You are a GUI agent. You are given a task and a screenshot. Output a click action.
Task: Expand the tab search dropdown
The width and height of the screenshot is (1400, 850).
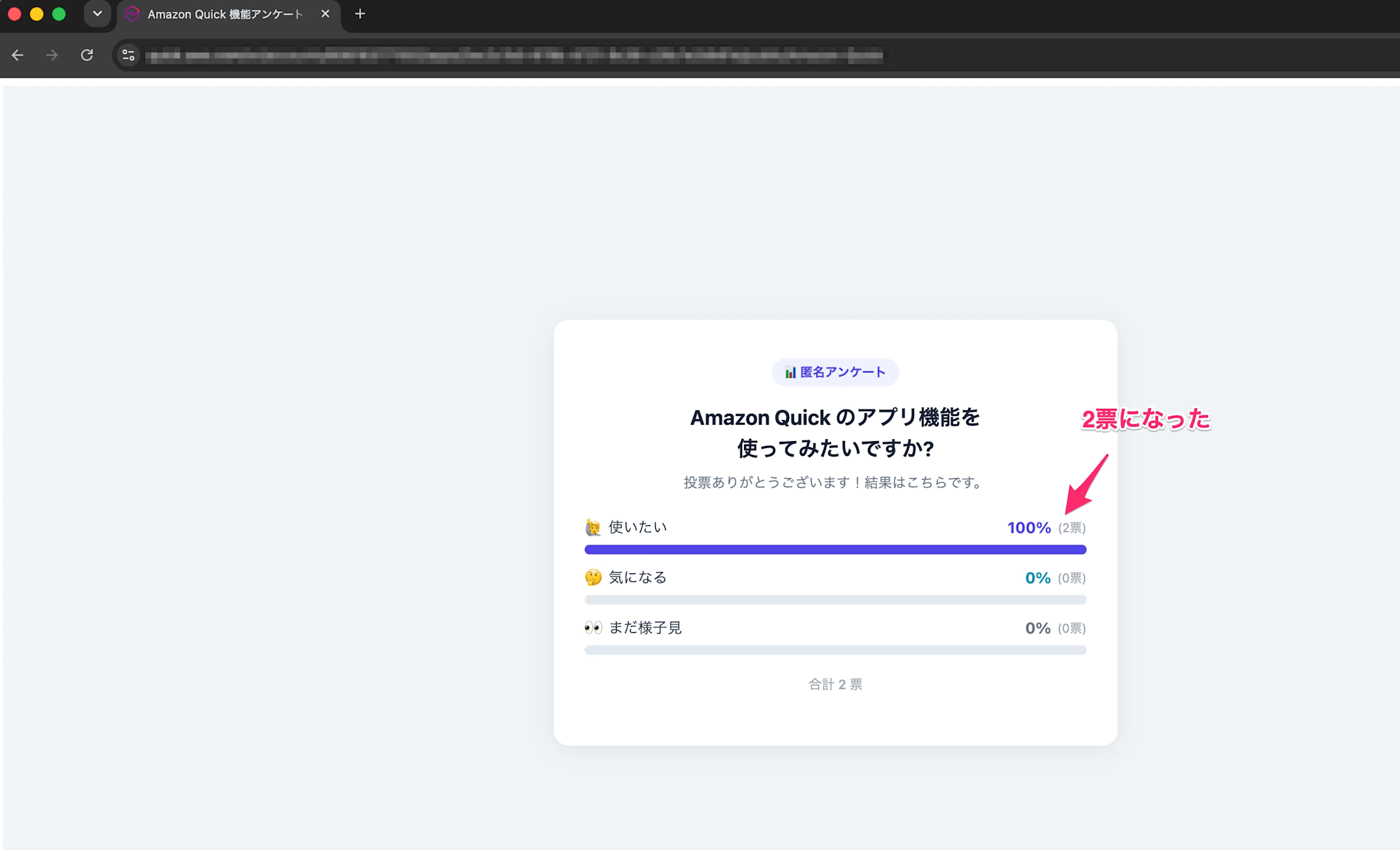click(97, 14)
